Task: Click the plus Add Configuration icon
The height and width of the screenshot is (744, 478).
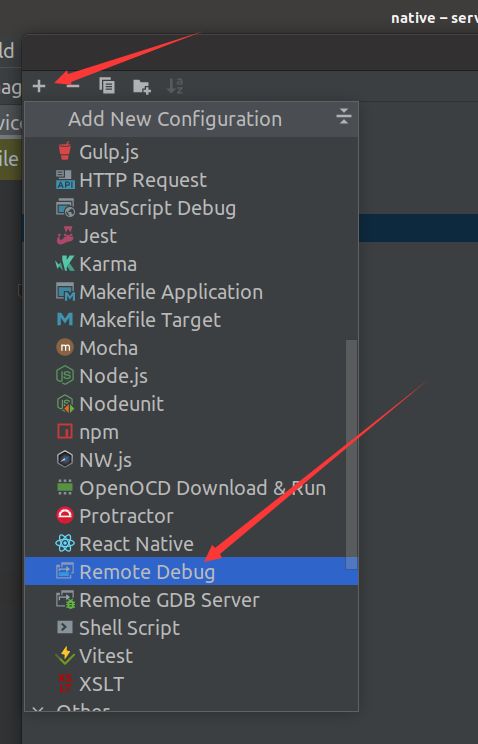Action: (x=39, y=86)
